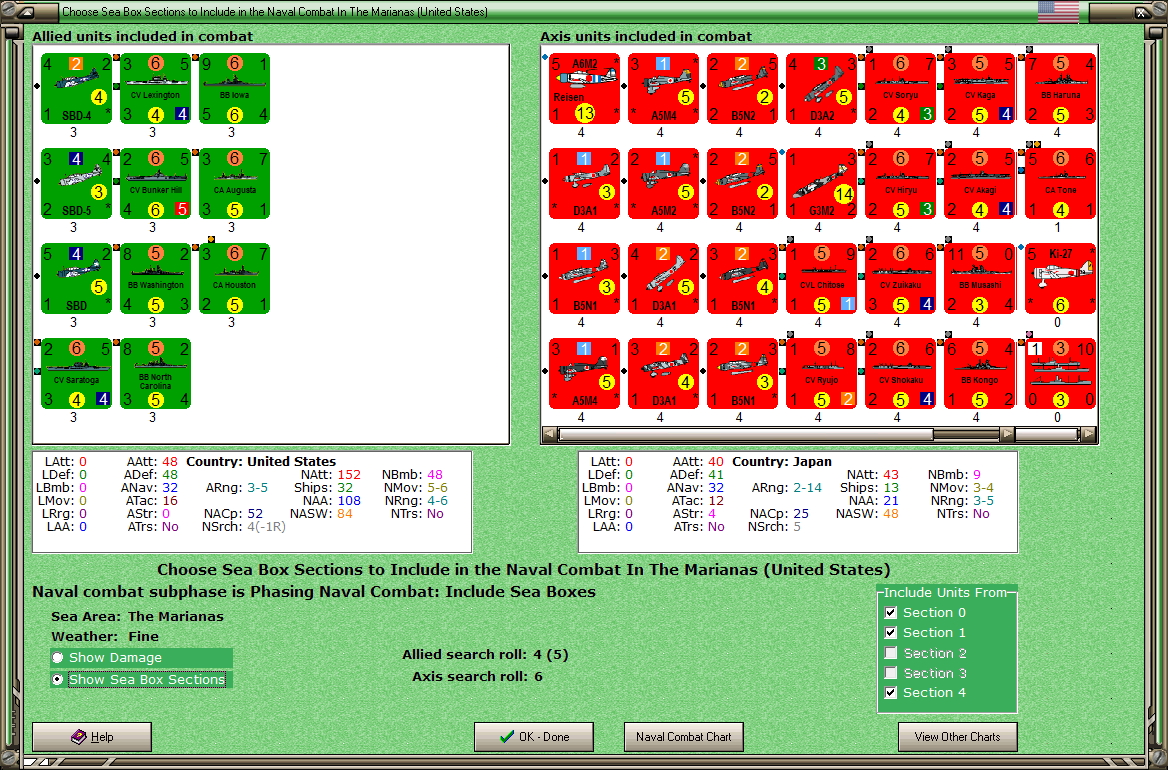1168x770 pixels.
Task: Open the window system menu
Action: (25, 12)
